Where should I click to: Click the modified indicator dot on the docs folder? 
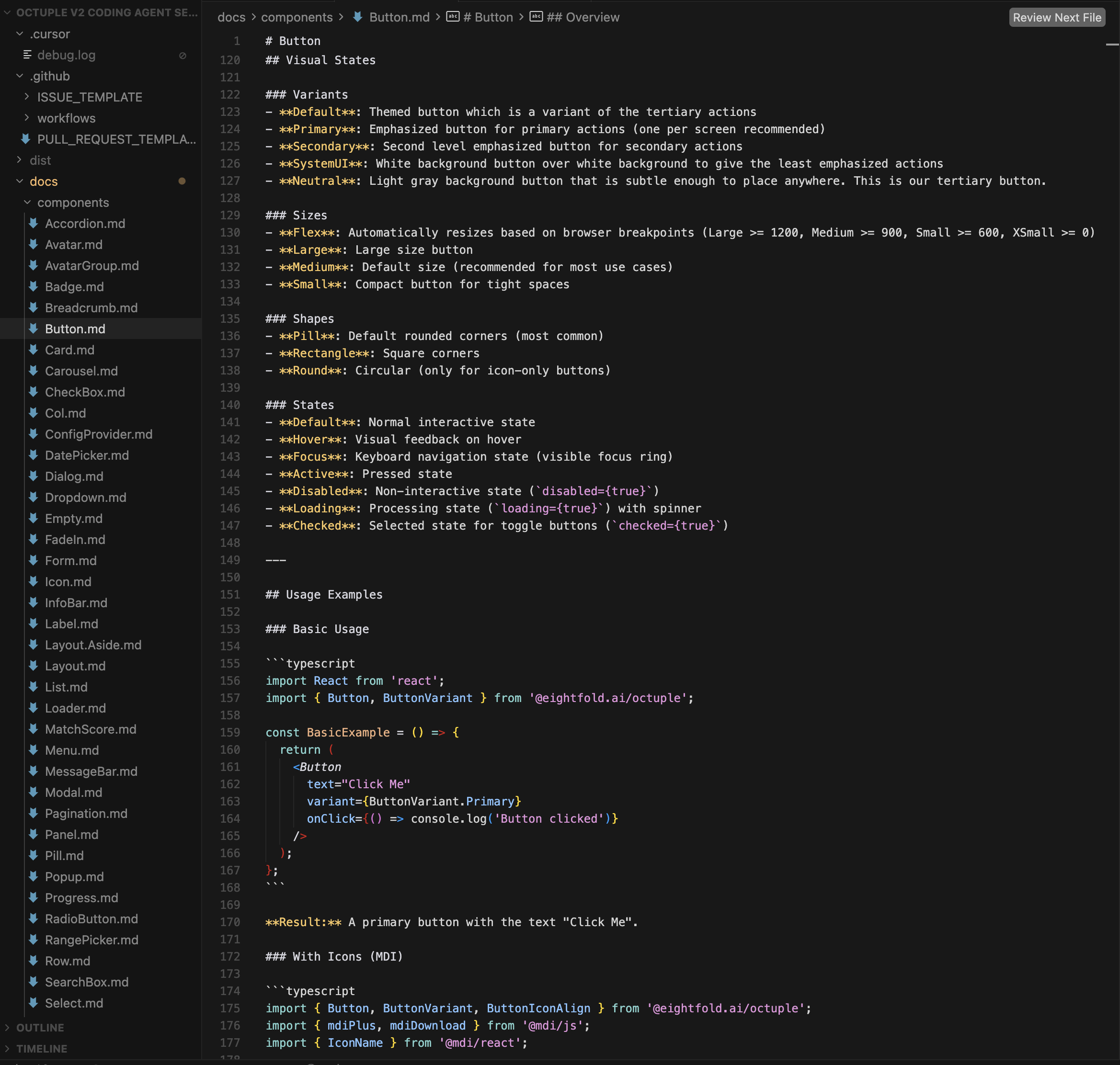[x=183, y=181]
